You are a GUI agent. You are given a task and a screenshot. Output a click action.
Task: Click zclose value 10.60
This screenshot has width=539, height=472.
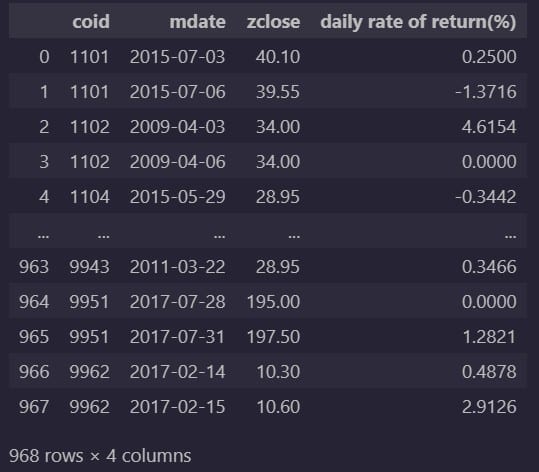coord(278,407)
